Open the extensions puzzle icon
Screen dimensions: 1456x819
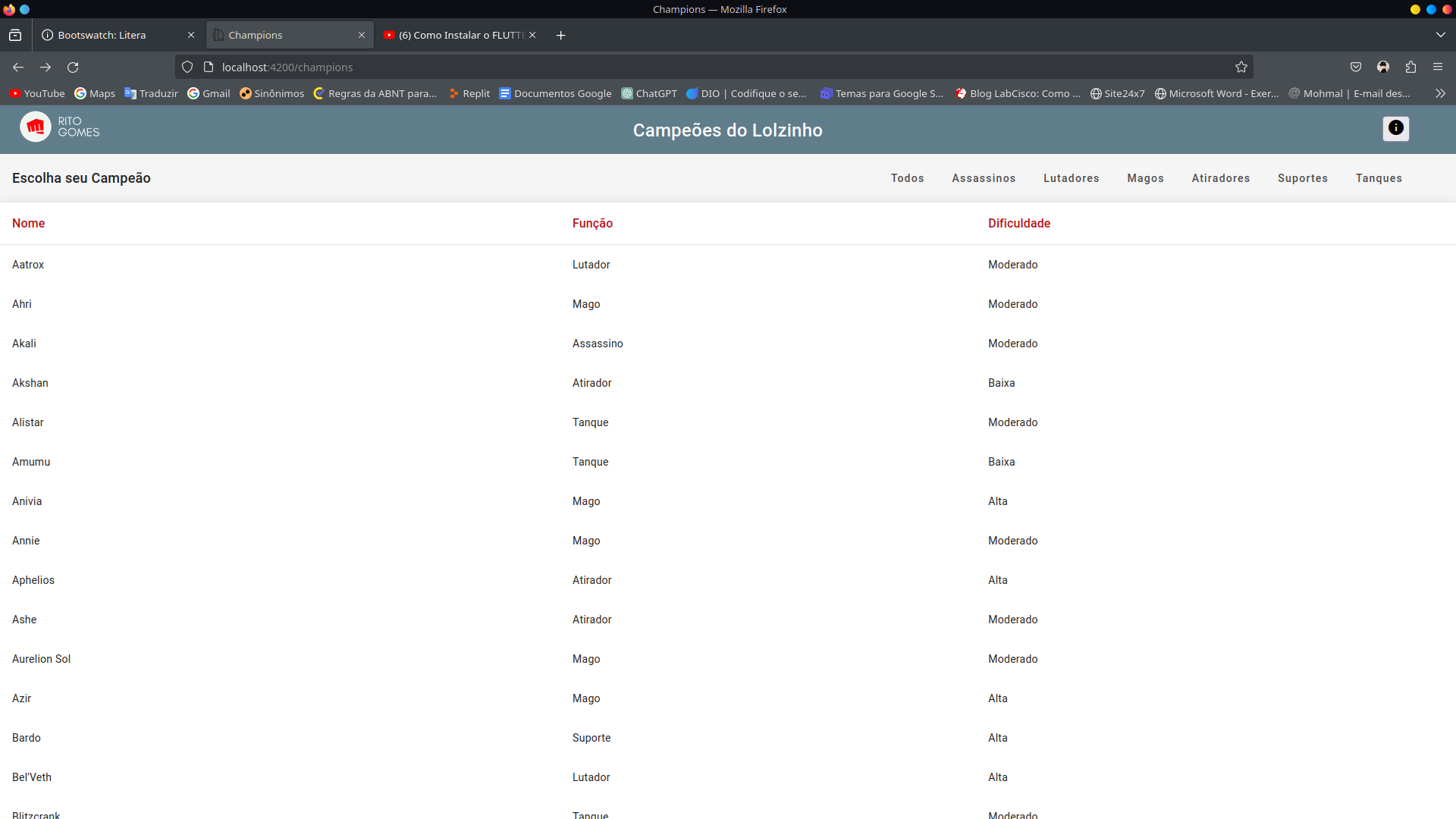click(1411, 67)
